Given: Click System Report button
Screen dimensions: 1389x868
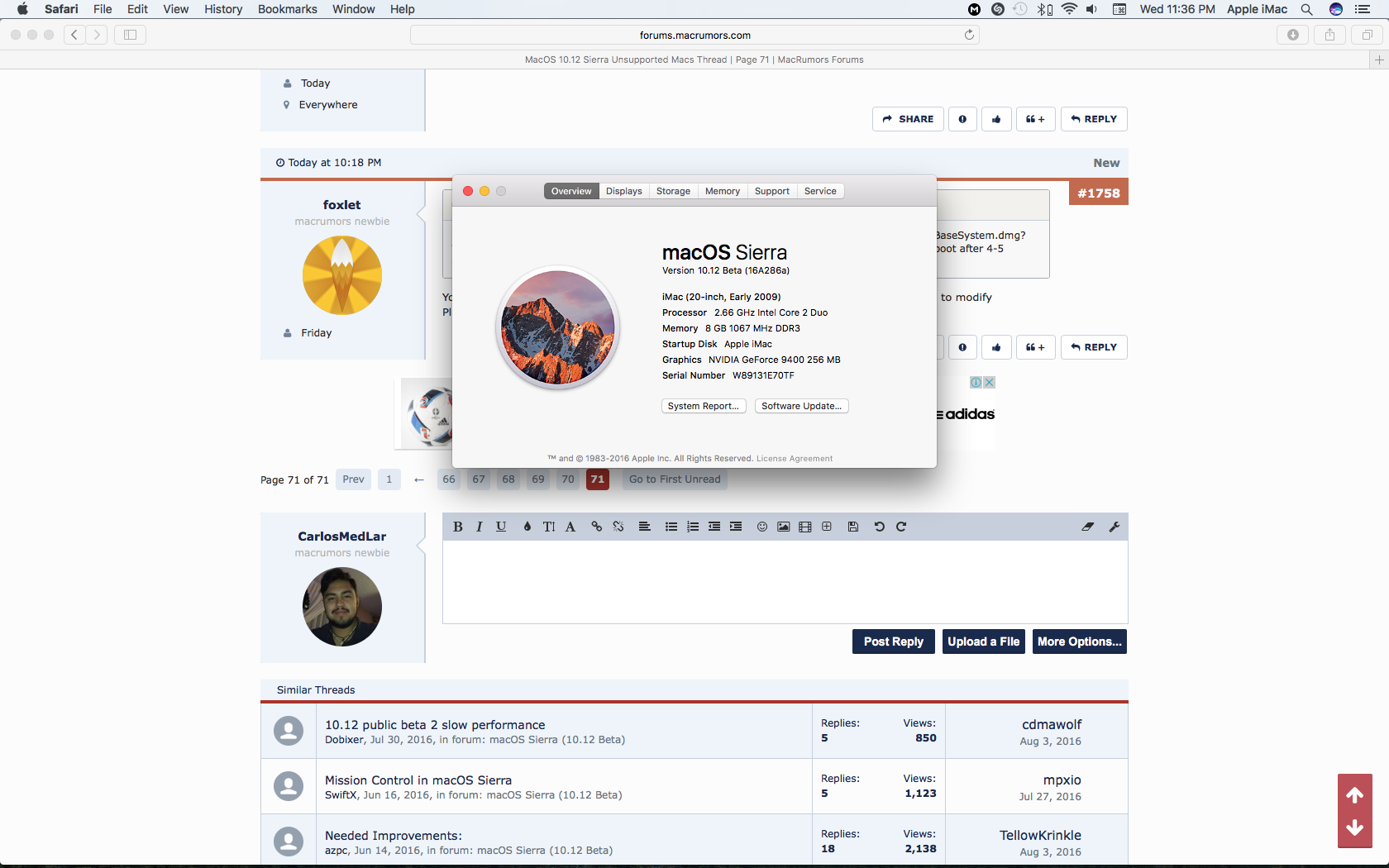Looking at the screenshot, I should point(704,406).
